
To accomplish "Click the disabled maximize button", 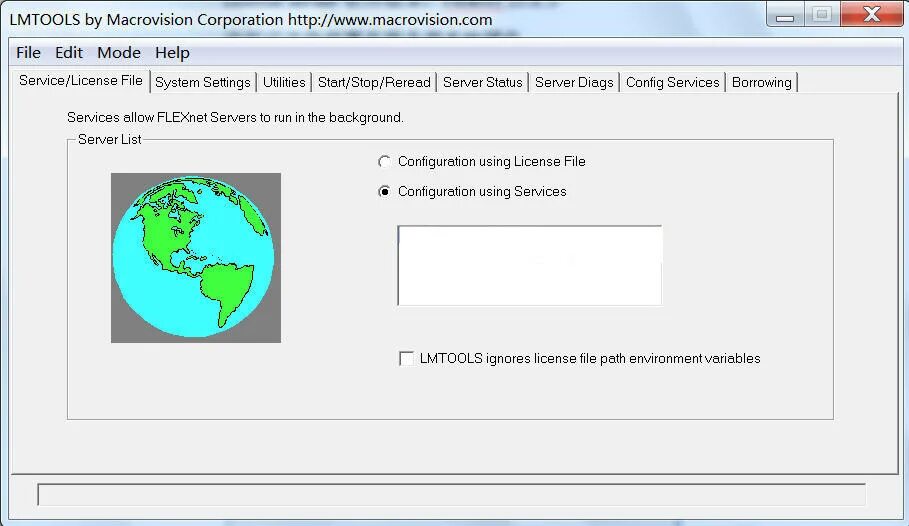I will [x=821, y=14].
